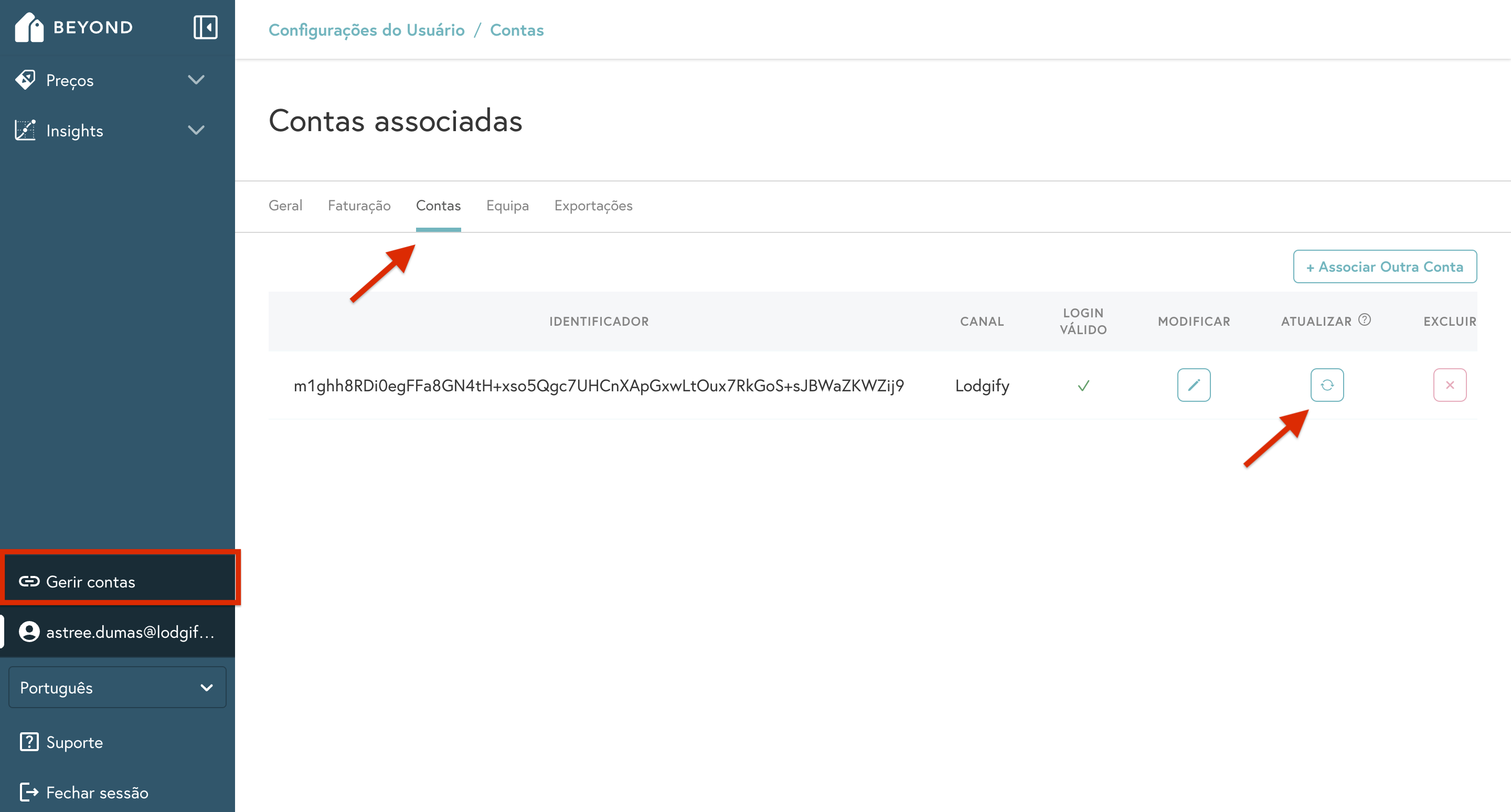Image resolution: width=1511 pixels, height=812 pixels.
Task: Follow Configurações do Usuário breadcrumb link
Action: pos(366,30)
